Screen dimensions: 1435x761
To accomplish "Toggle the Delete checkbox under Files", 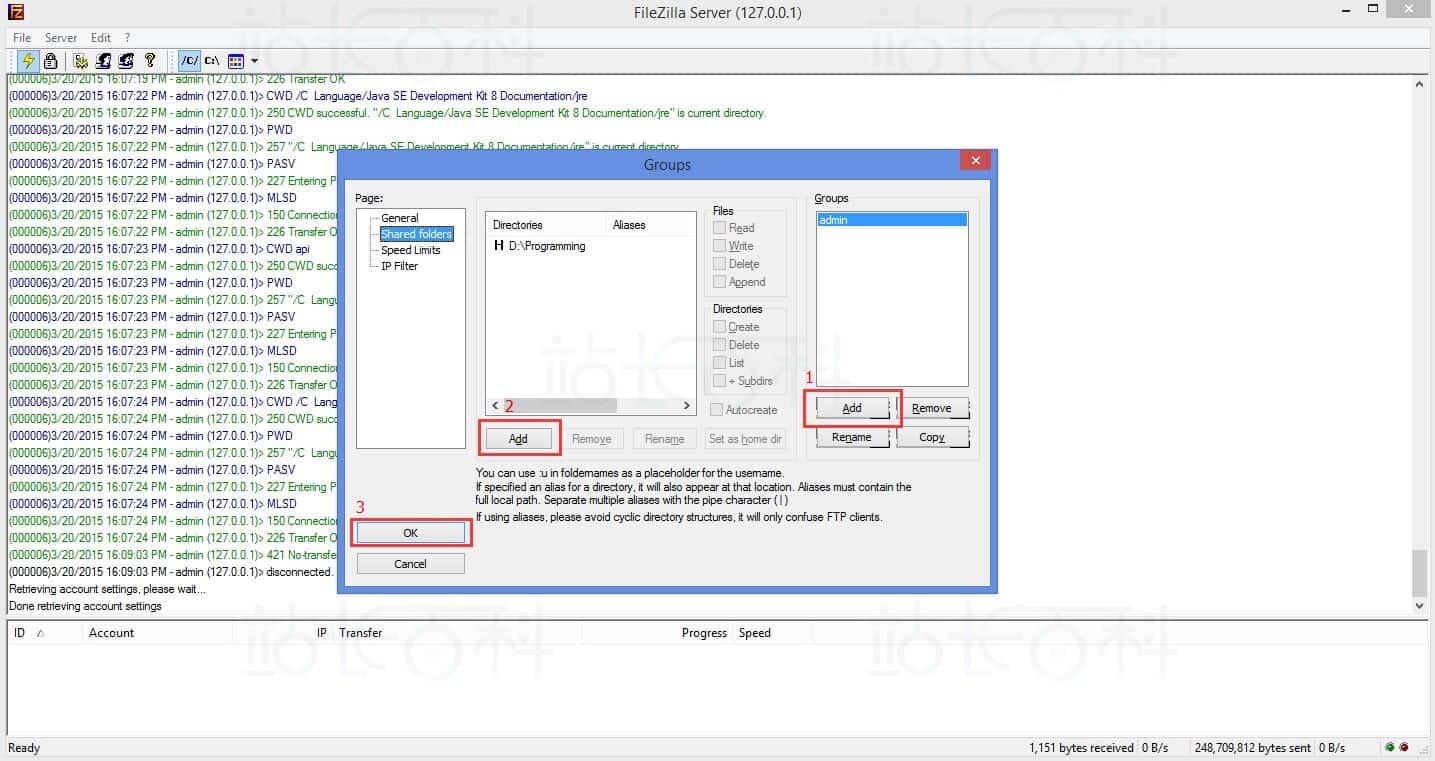I will 719,264.
